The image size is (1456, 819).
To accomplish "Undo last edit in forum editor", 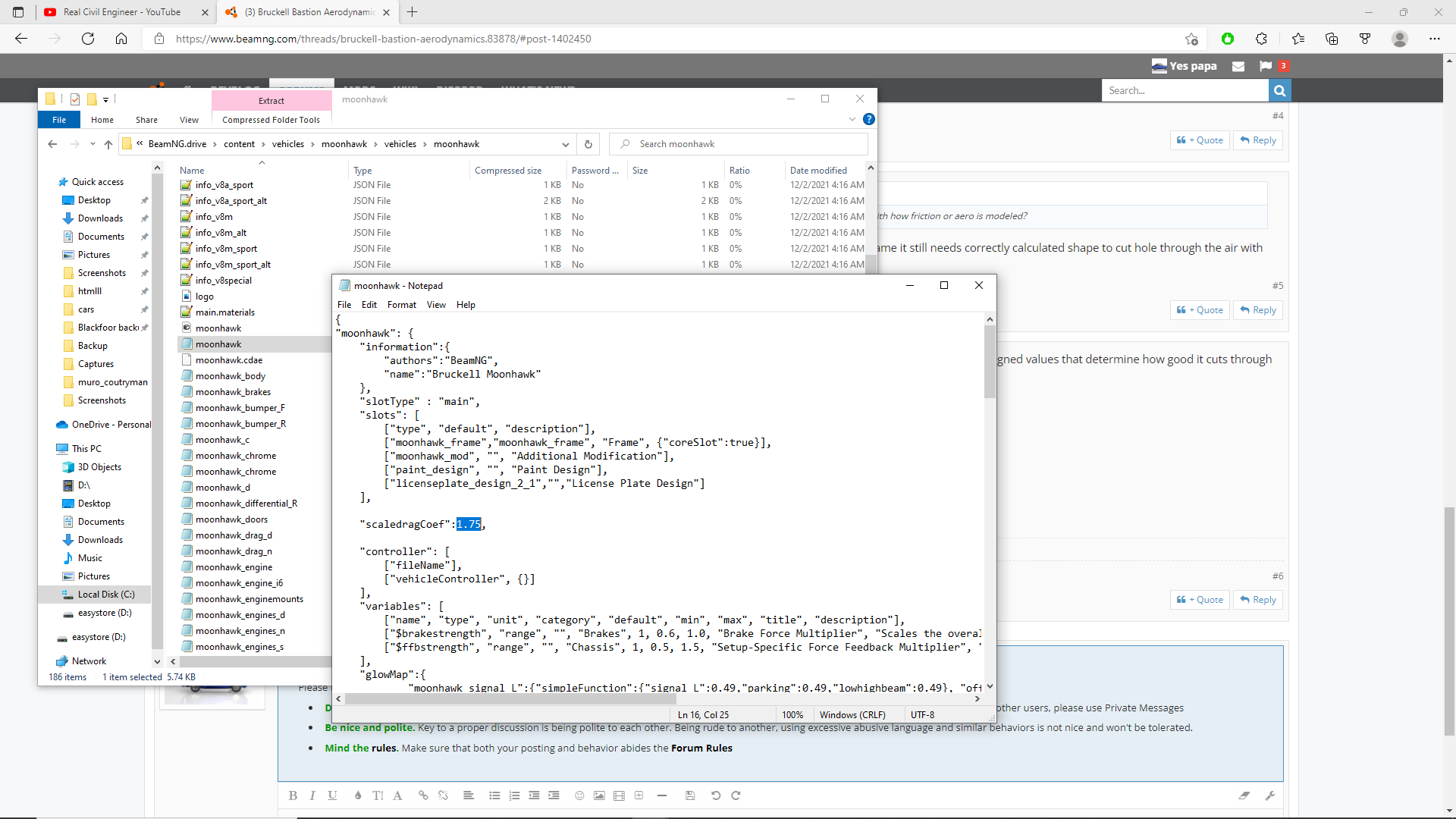I will [x=716, y=795].
